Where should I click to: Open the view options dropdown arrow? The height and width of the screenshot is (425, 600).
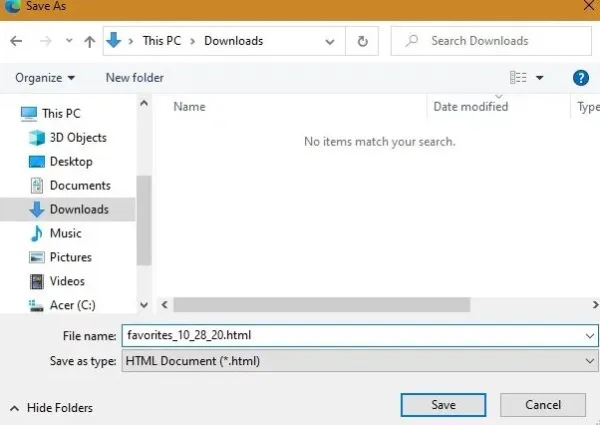click(540, 78)
